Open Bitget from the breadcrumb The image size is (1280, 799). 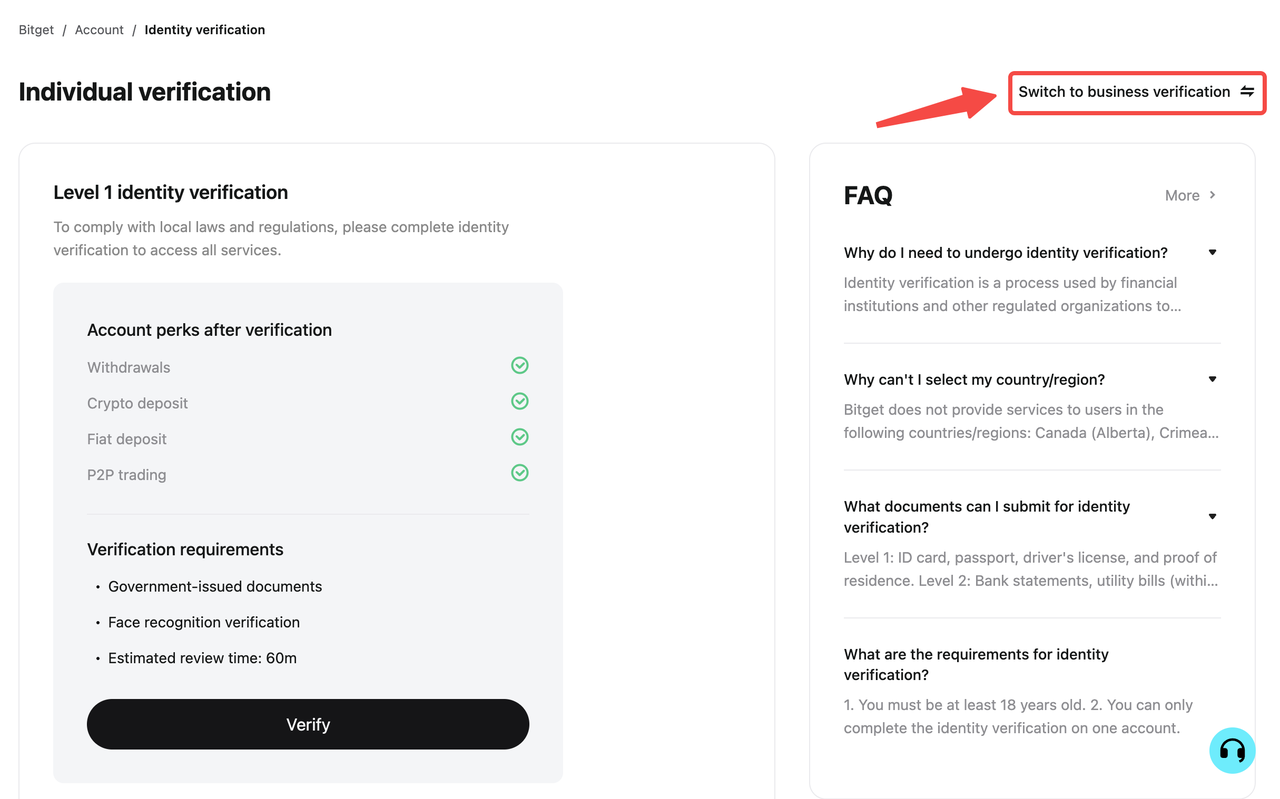36,29
